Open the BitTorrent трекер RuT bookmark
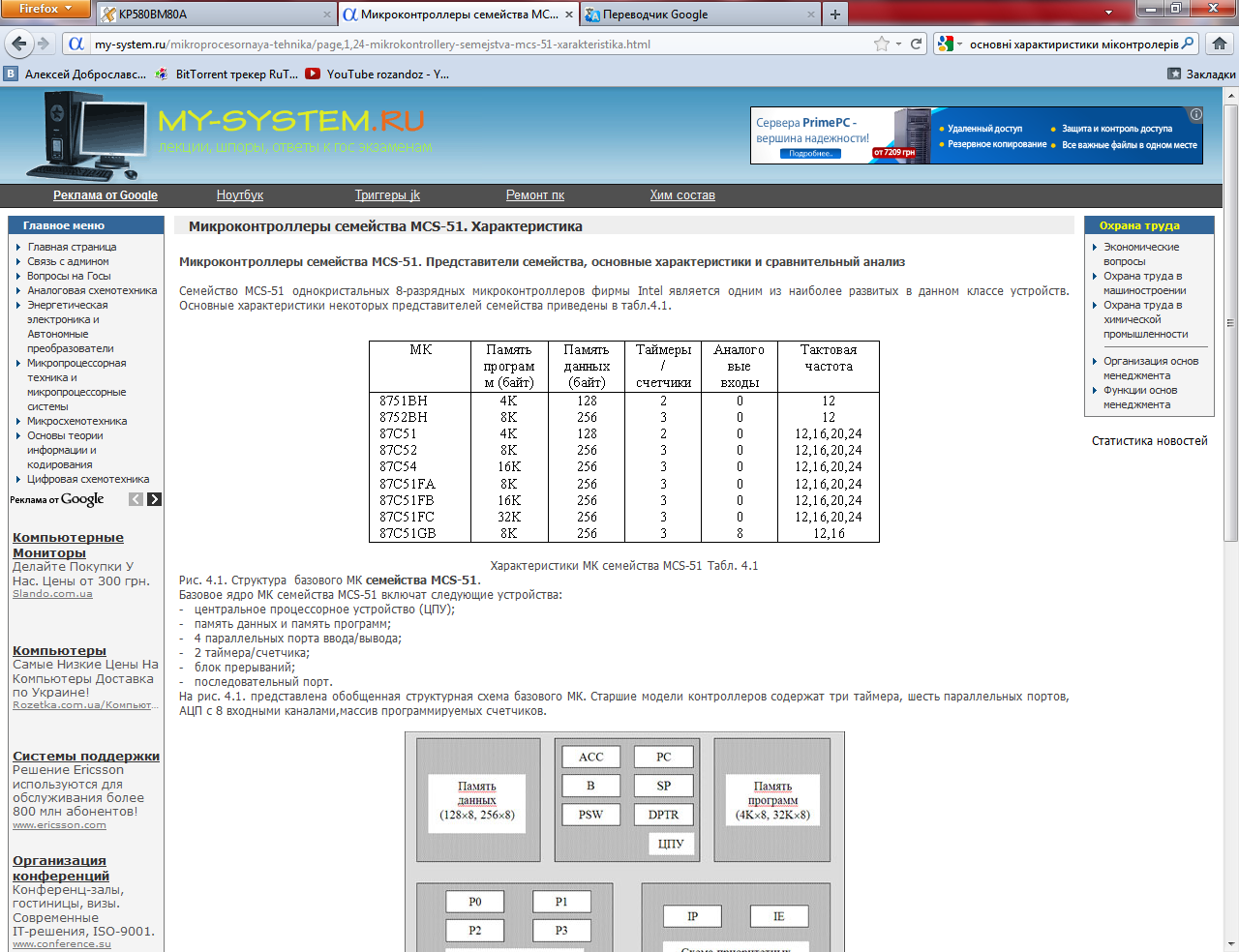1239x952 pixels. (227, 74)
